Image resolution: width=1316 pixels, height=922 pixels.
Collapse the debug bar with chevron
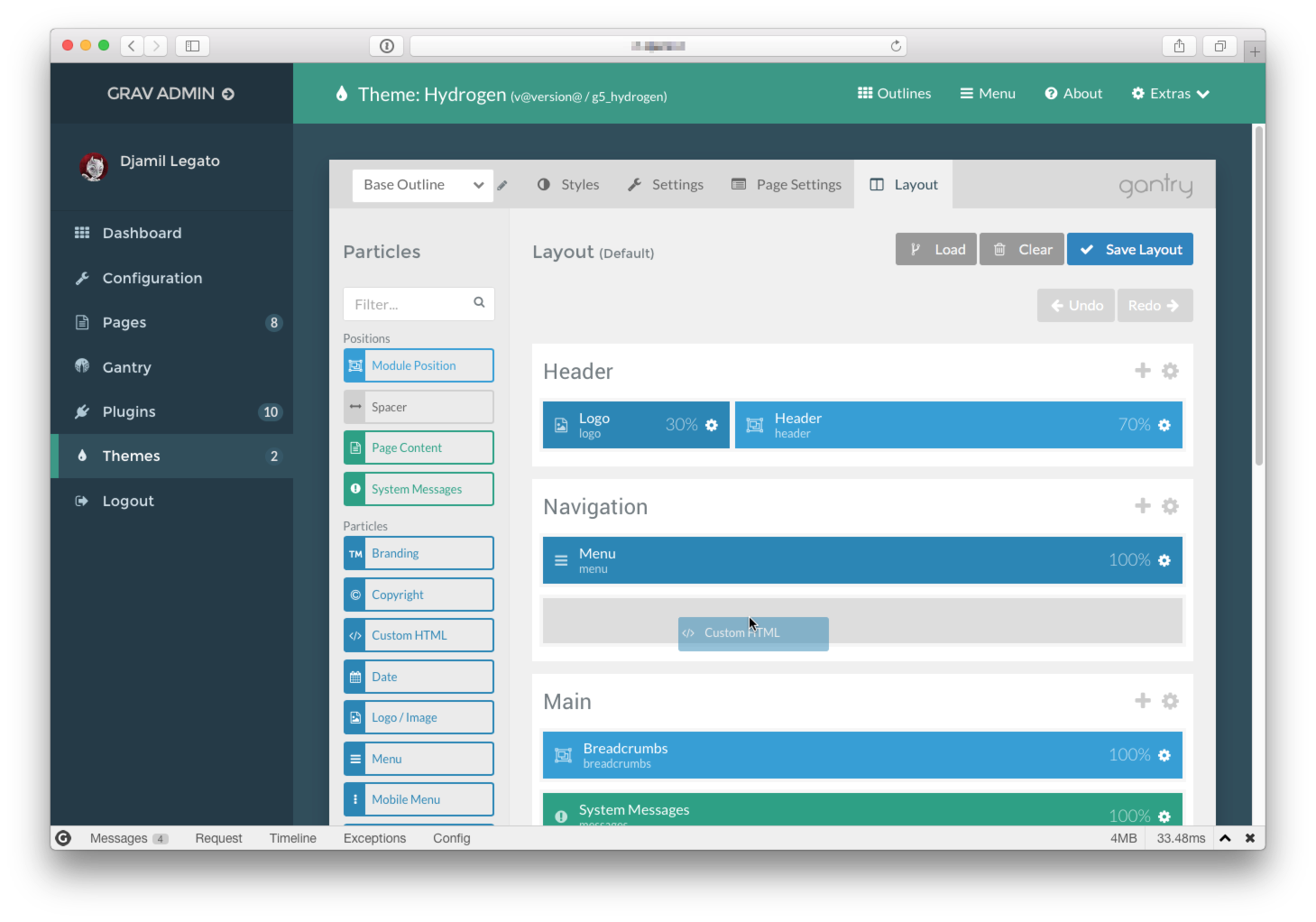(1225, 838)
